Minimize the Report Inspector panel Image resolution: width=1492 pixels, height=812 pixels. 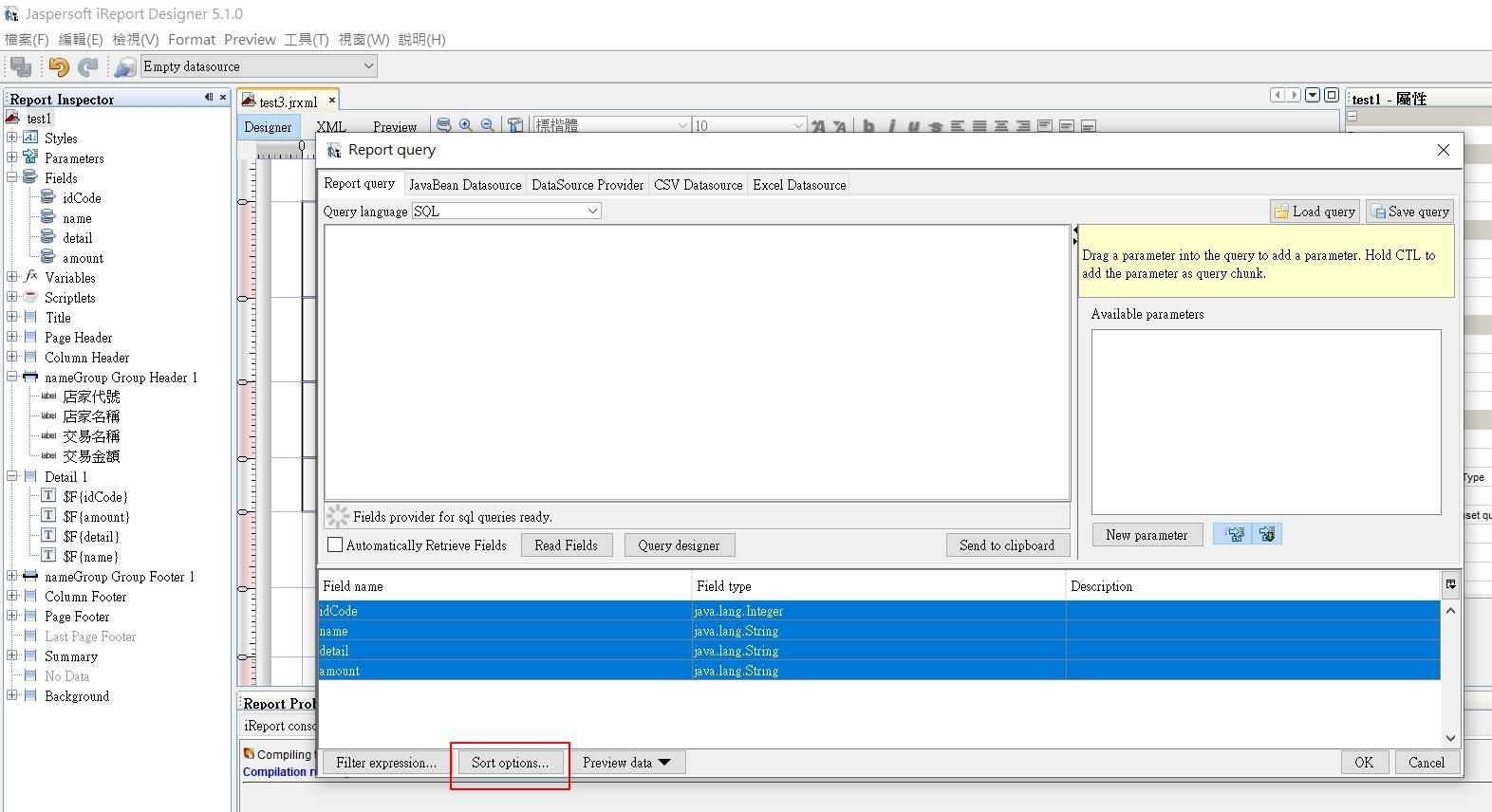(209, 98)
